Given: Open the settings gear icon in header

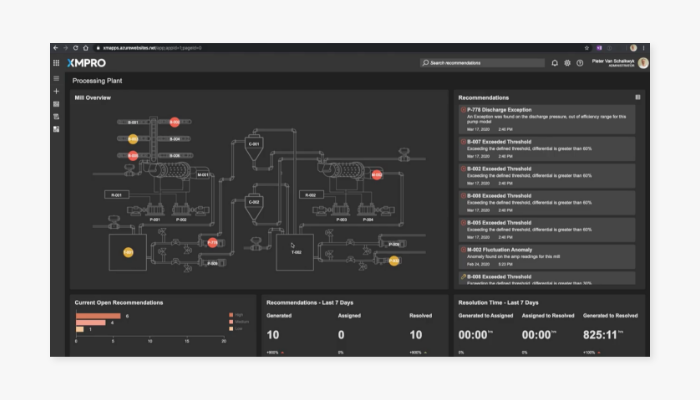Looking at the screenshot, I should 567,63.
